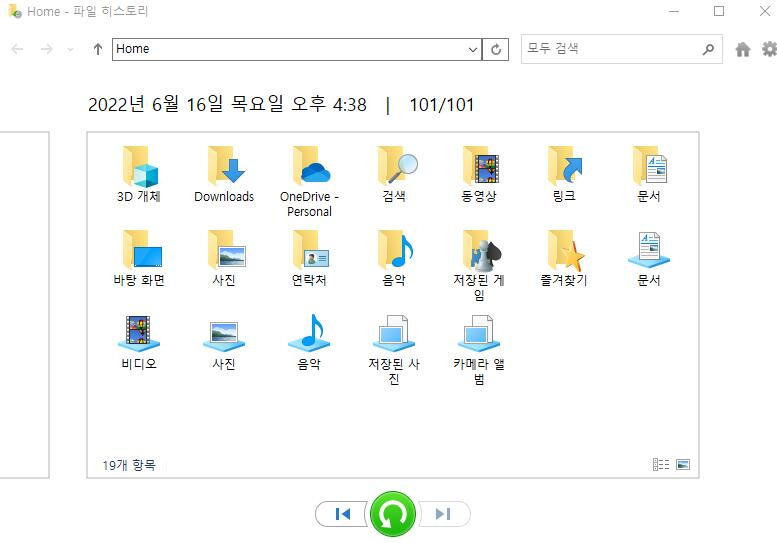This screenshot has width=777, height=543.
Task: Open the 저장된 게임 folder
Action: pos(479,265)
